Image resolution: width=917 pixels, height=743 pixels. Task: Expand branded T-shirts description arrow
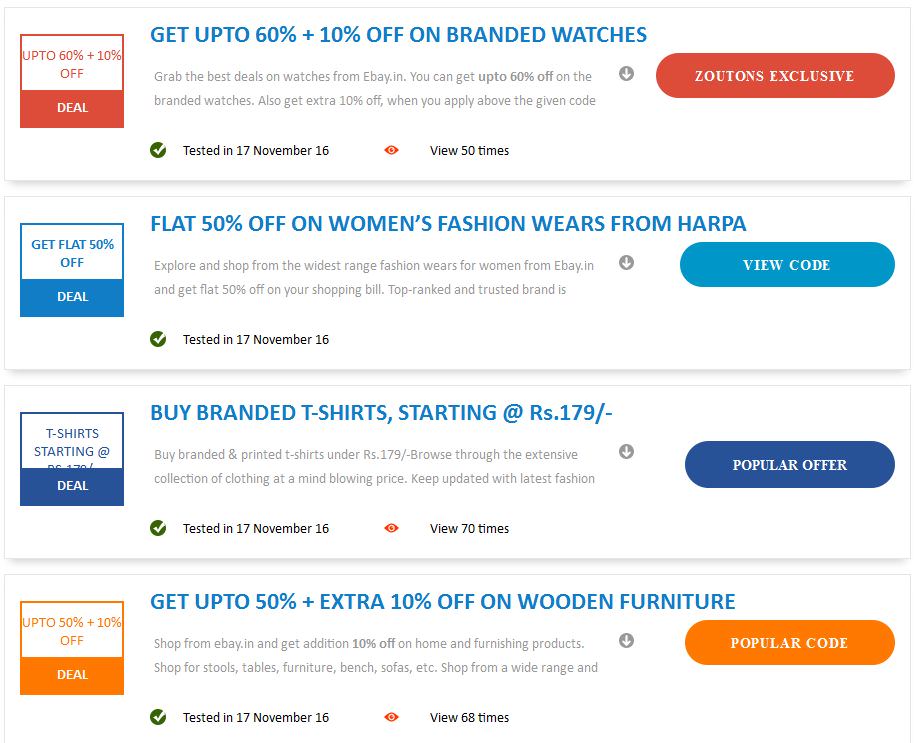coord(626,452)
